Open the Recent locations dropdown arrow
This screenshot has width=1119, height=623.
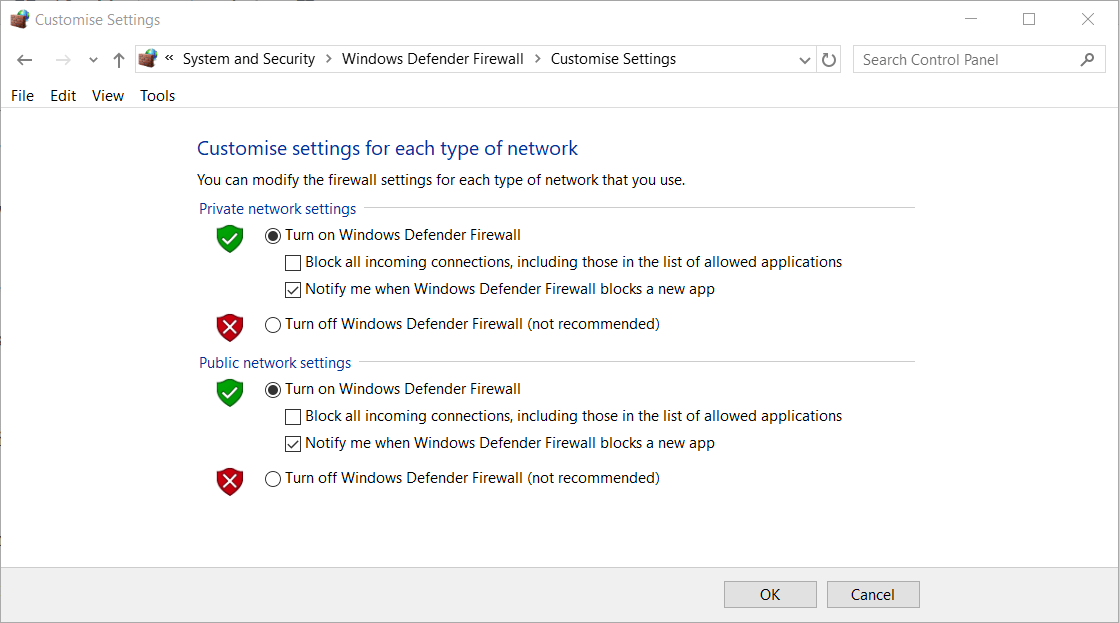(93, 61)
